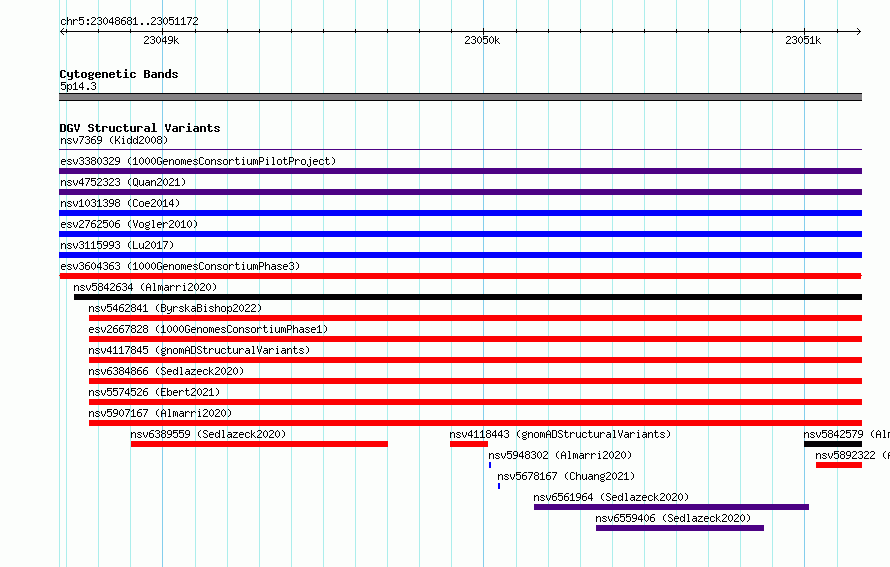The image size is (890, 567).
Task: Click DGV Structural Variants track title
Action: click(x=140, y=128)
